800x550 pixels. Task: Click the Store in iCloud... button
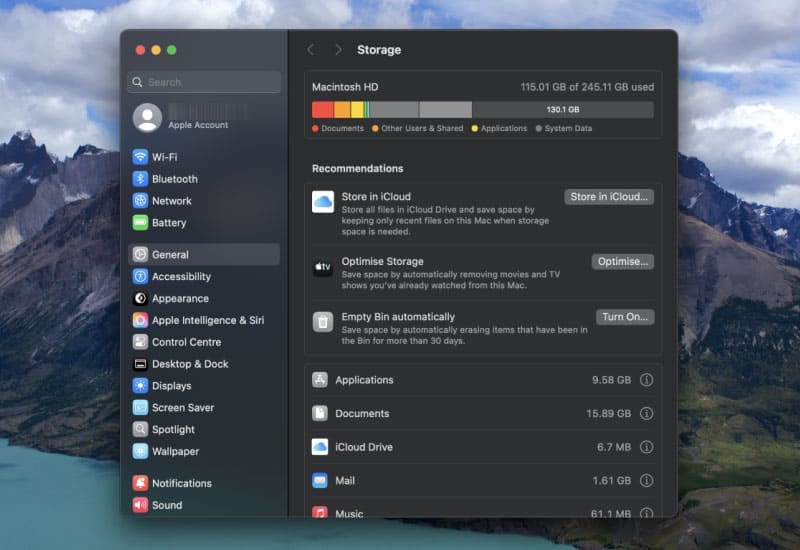609,197
